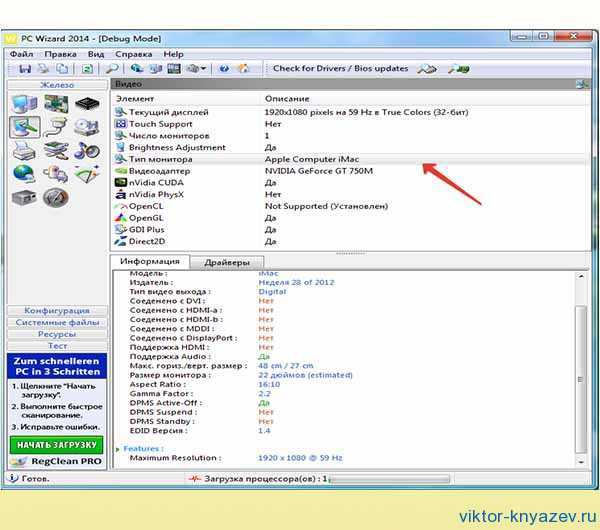Click Check for Drivers / Bios updates
Image resolution: width=600 pixels, height=530 pixels.
click(x=341, y=68)
